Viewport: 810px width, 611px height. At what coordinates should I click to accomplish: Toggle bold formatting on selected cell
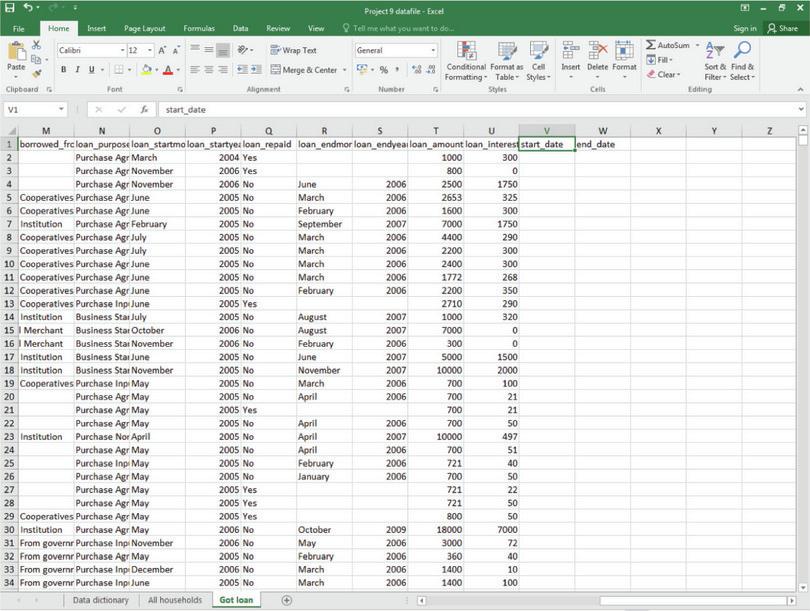coord(63,71)
